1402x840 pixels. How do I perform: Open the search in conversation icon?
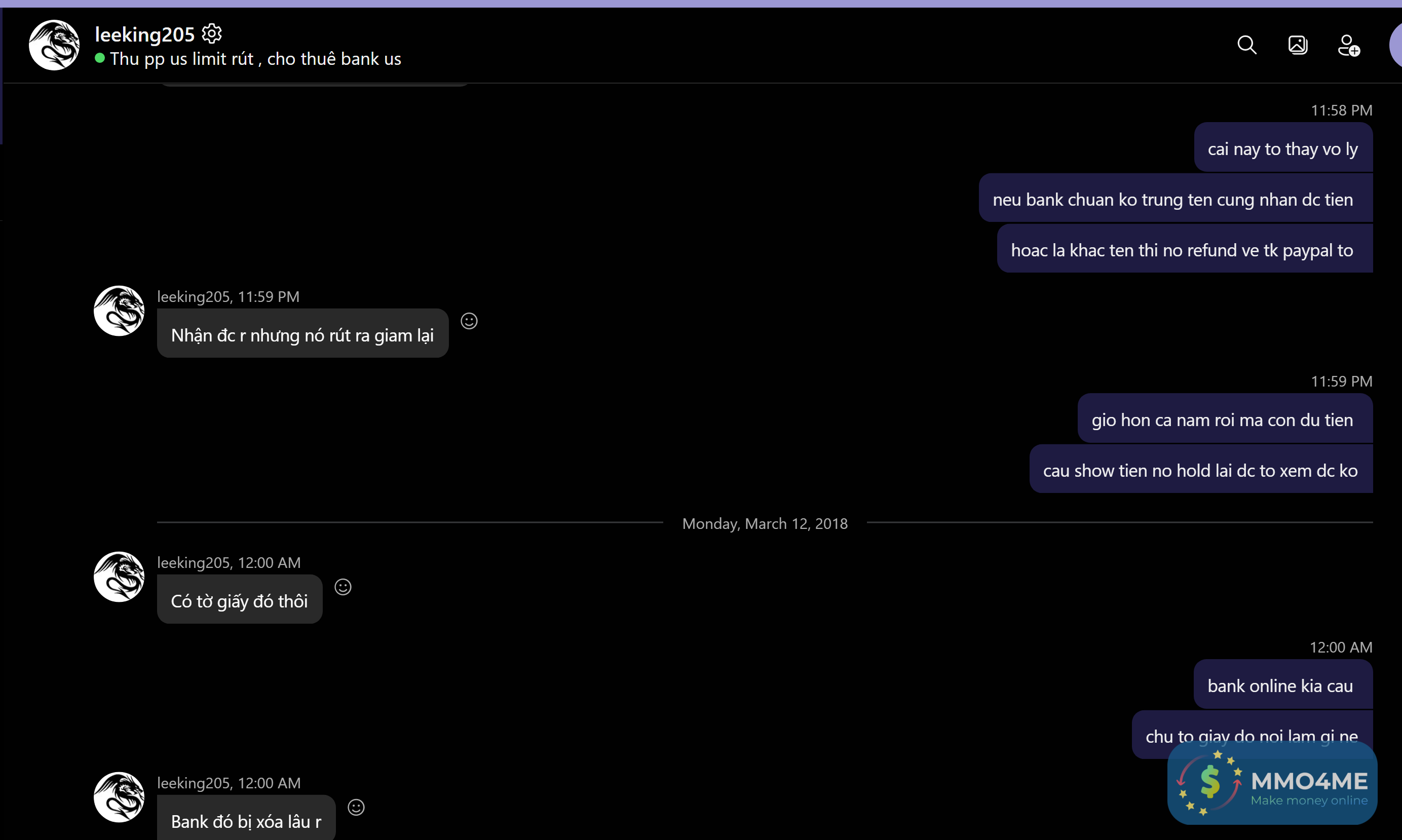coord(1246,45)
